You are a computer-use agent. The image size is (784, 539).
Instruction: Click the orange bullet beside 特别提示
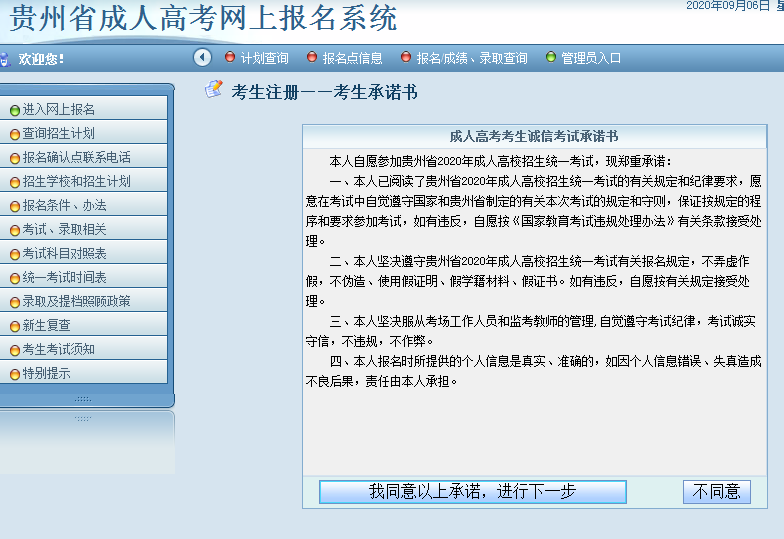(14, 374)
